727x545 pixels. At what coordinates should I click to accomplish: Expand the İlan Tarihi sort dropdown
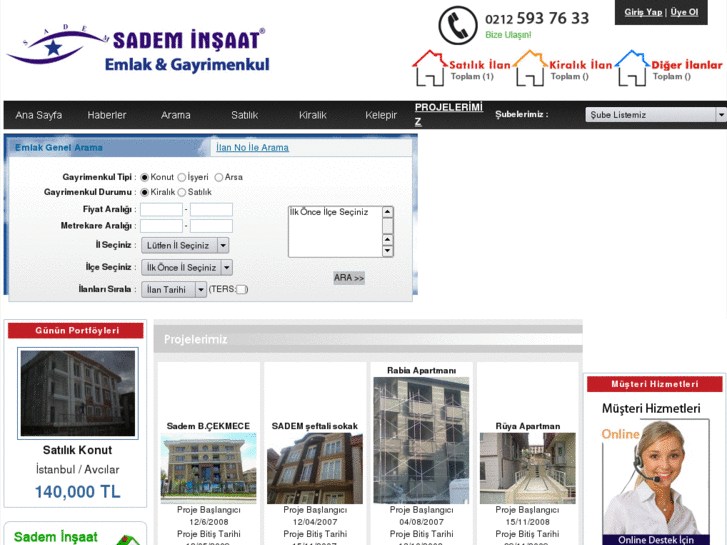click(174, 289)
